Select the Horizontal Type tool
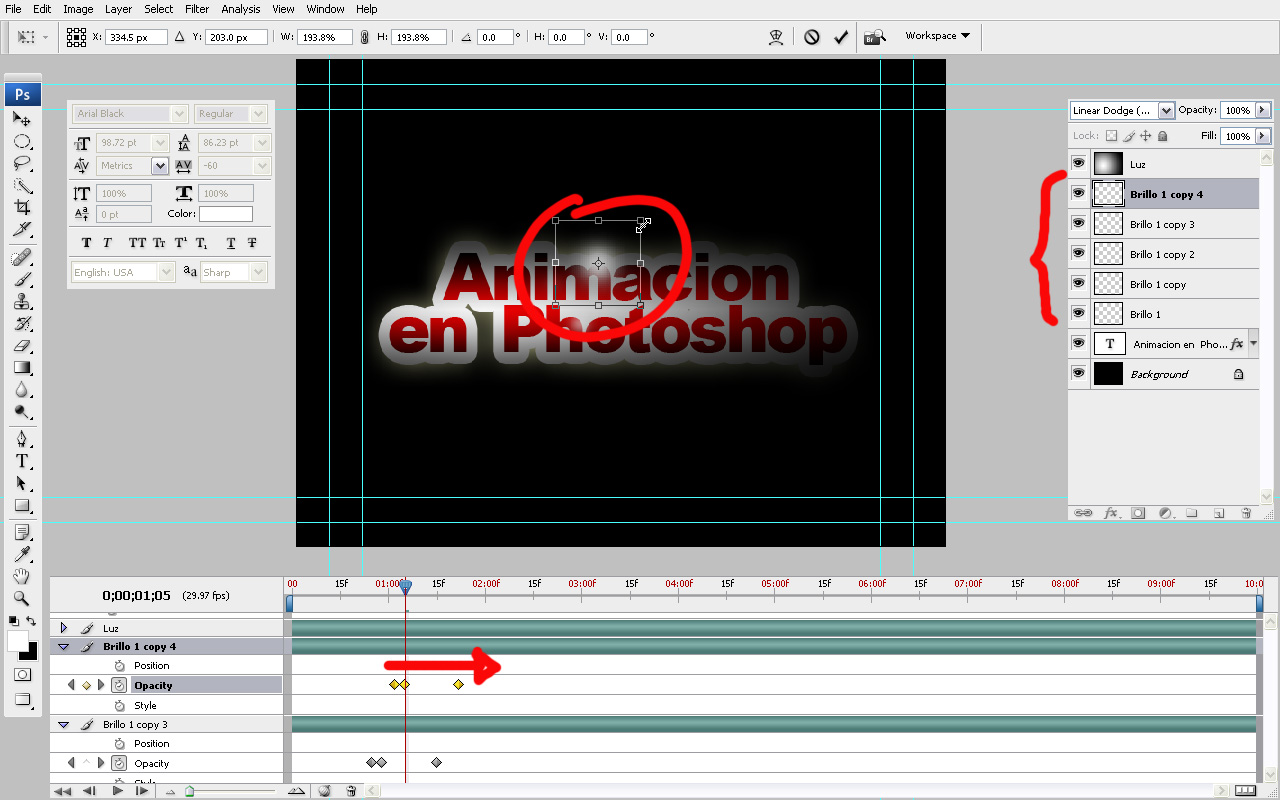 coord(22,461)
